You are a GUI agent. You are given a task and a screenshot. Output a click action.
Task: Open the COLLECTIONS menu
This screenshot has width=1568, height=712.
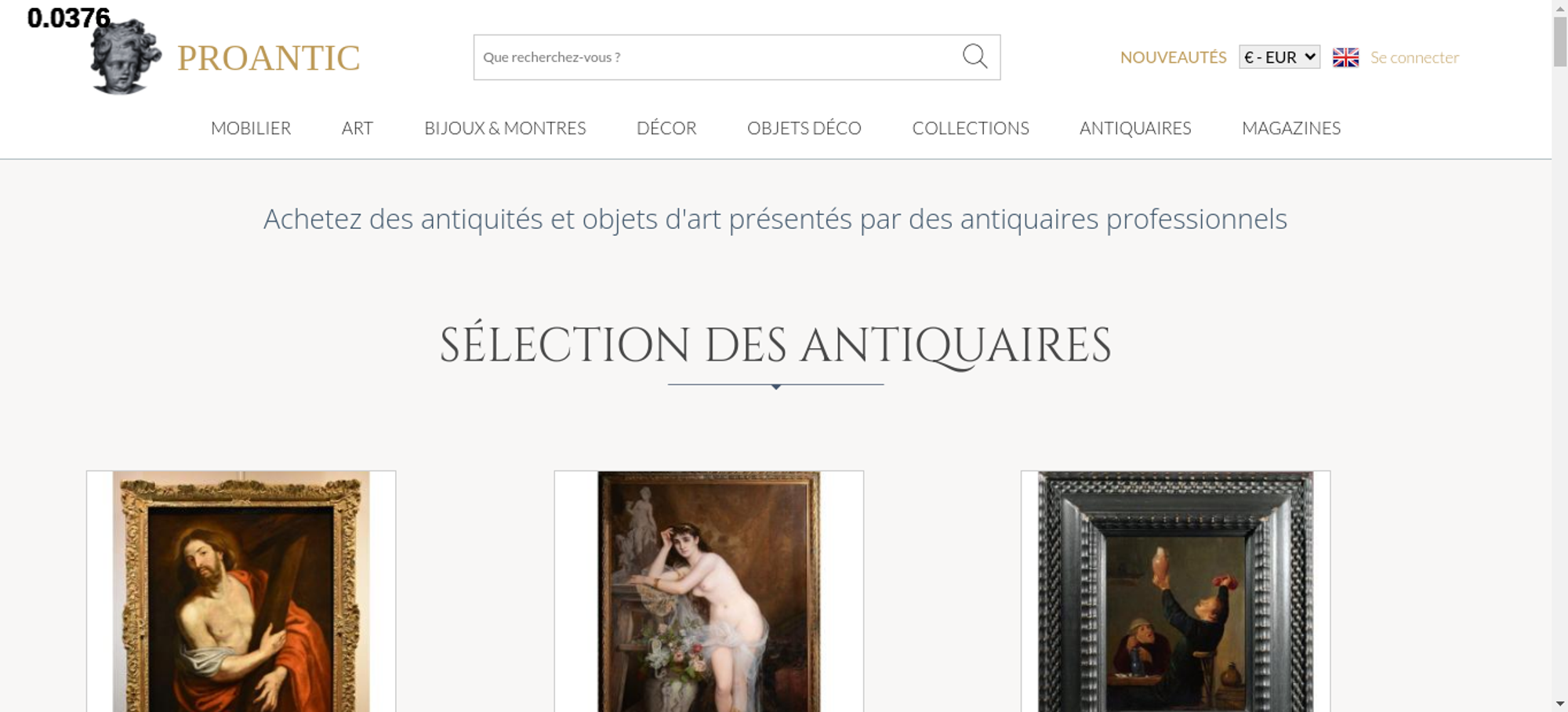pyautogui.click(x=971, y=128)
